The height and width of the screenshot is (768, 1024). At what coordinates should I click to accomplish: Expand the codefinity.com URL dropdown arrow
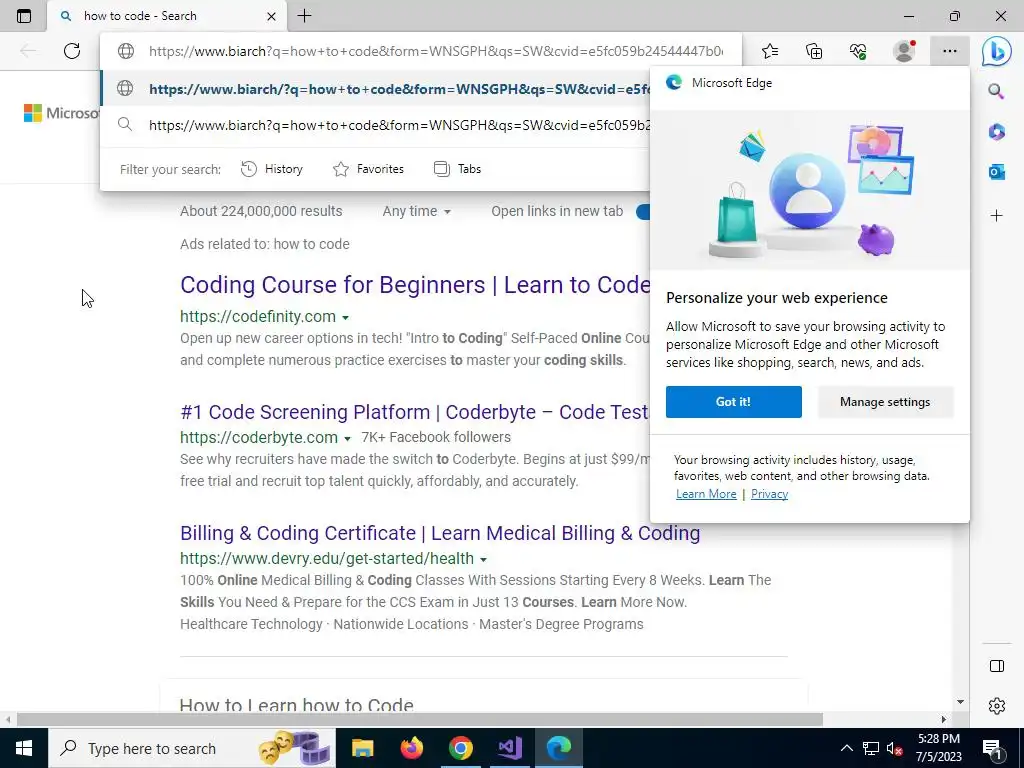(x=345, y=317)
